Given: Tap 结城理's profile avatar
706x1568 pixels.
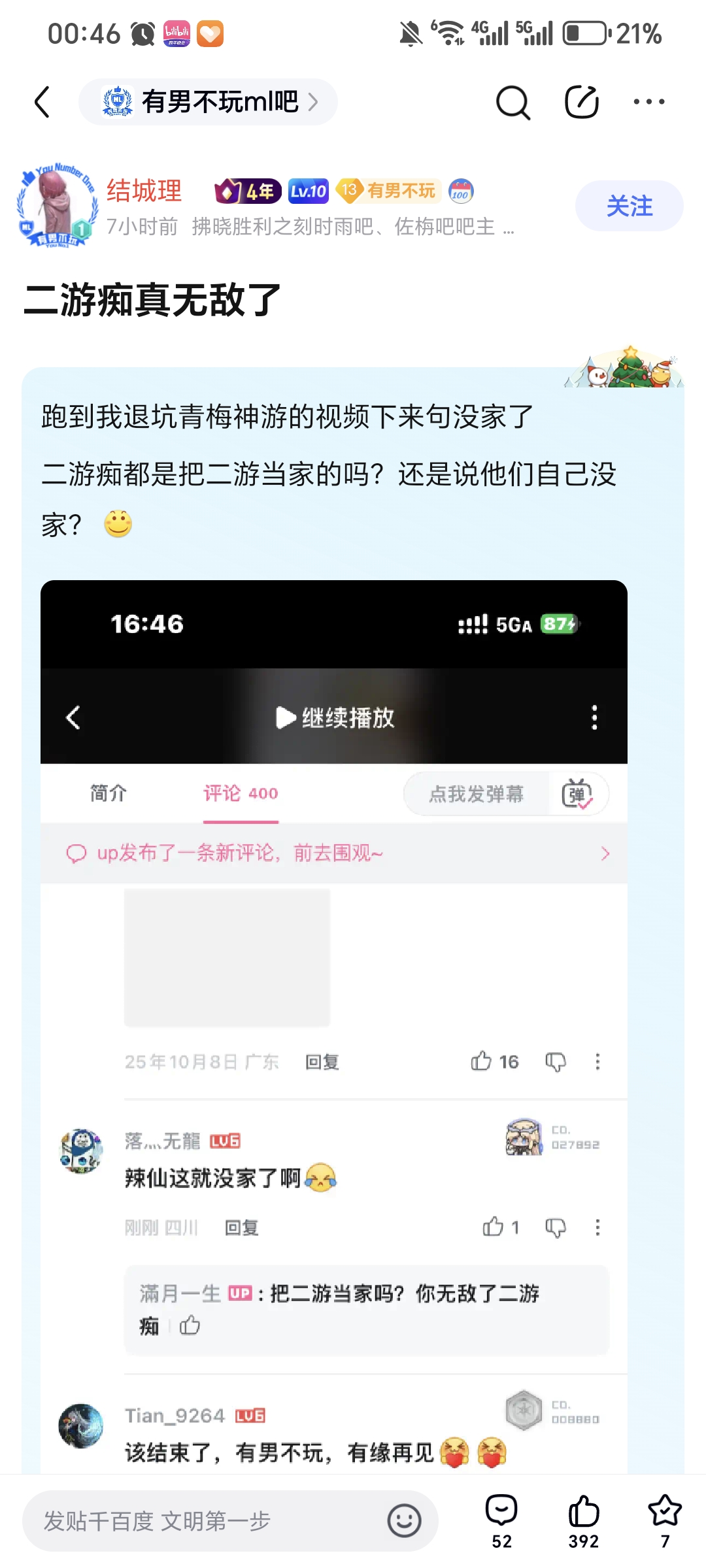Looking at the screenshot, I should click(x=57, y=204).
